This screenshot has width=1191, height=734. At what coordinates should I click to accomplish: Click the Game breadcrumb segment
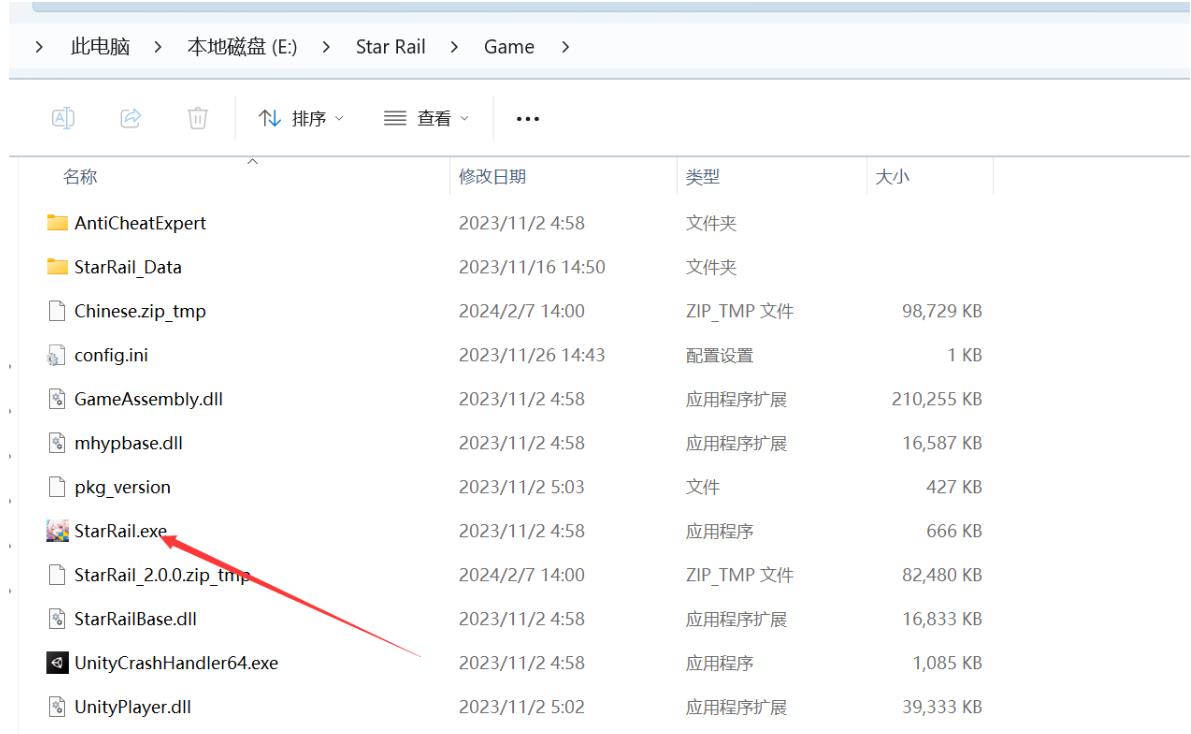tap(509, 47)
